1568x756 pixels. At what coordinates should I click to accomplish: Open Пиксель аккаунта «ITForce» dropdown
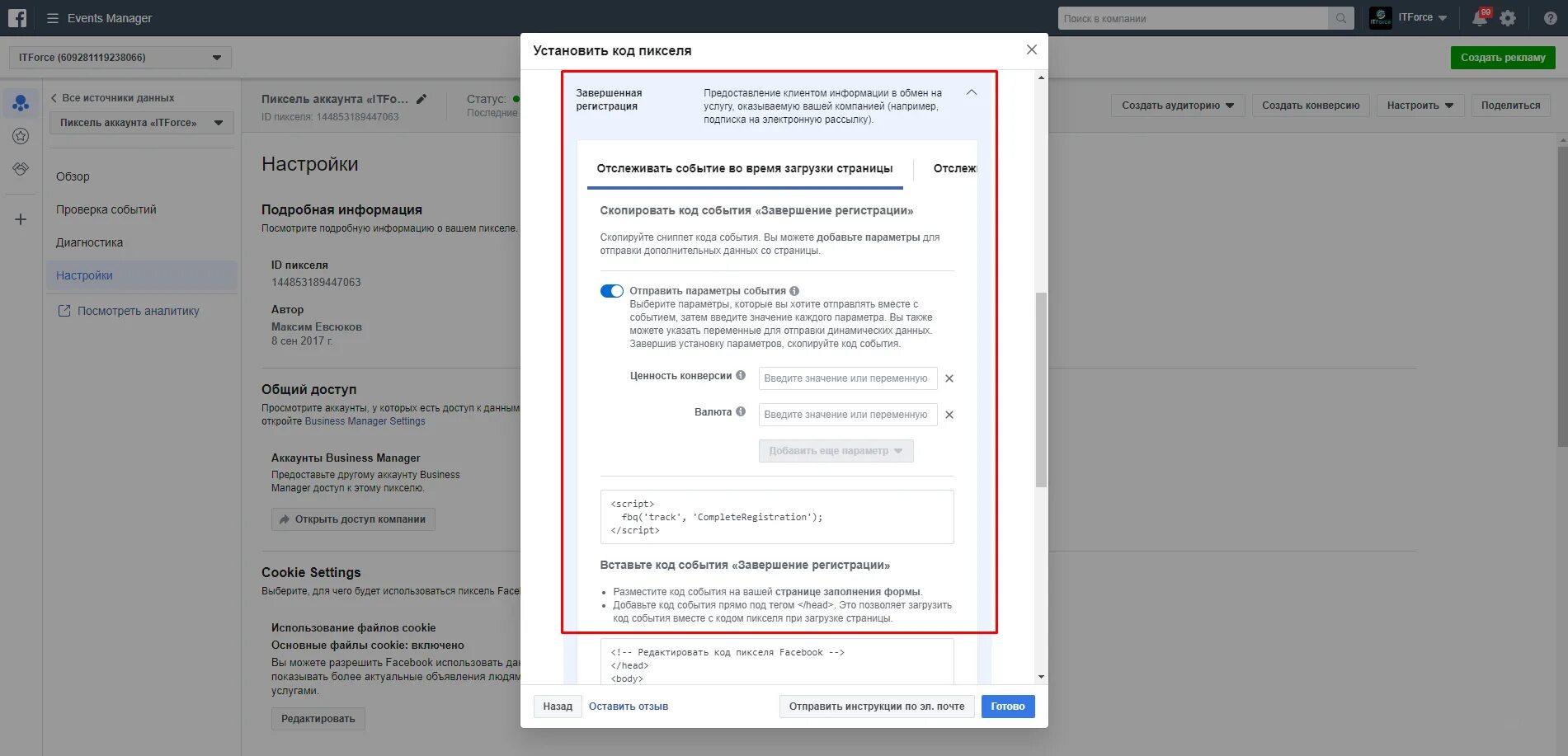click(142, 123)
